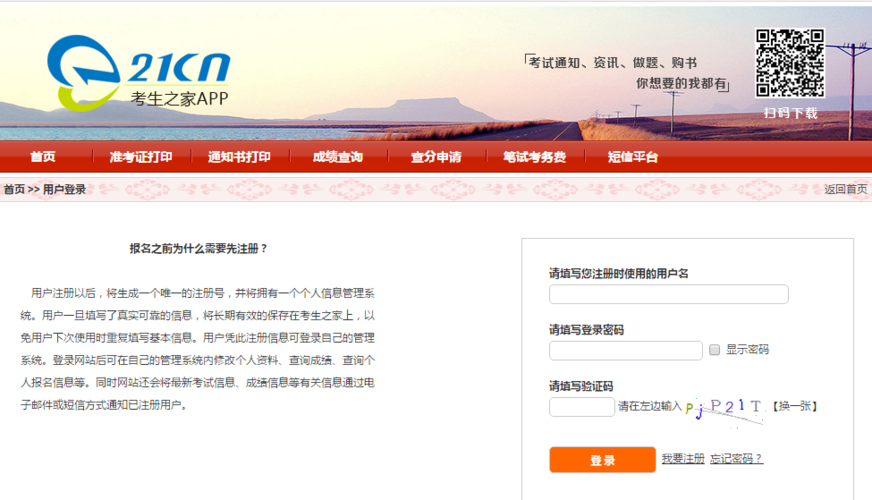This screenshot has height=500, width=872.
Task: Click the 请填写登录密码 label
Action: pos(586,330)
